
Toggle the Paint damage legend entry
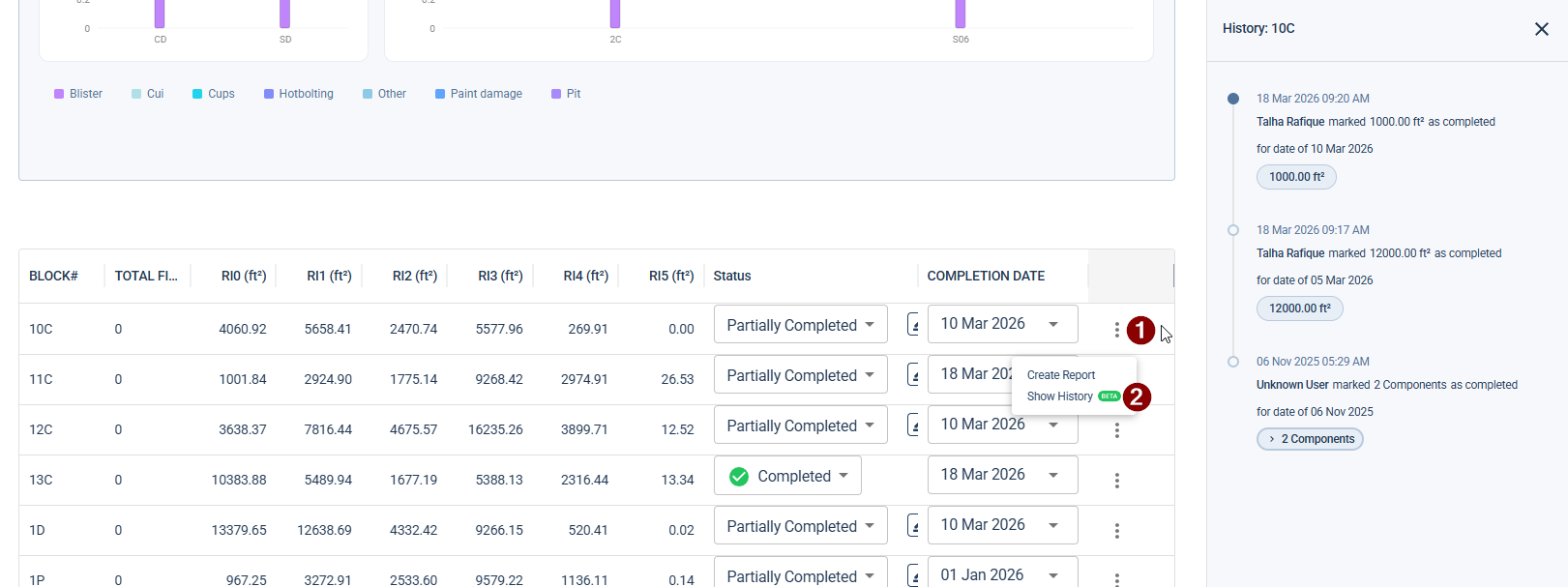click(479, 94)
